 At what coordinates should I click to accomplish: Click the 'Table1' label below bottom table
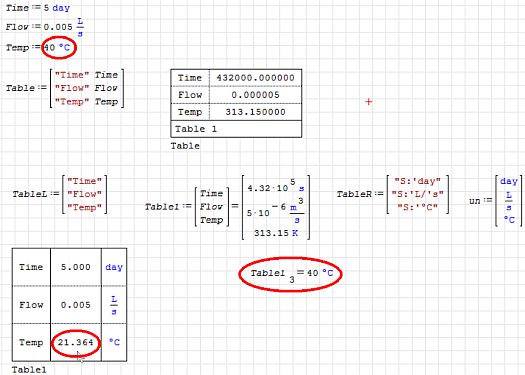29,370
